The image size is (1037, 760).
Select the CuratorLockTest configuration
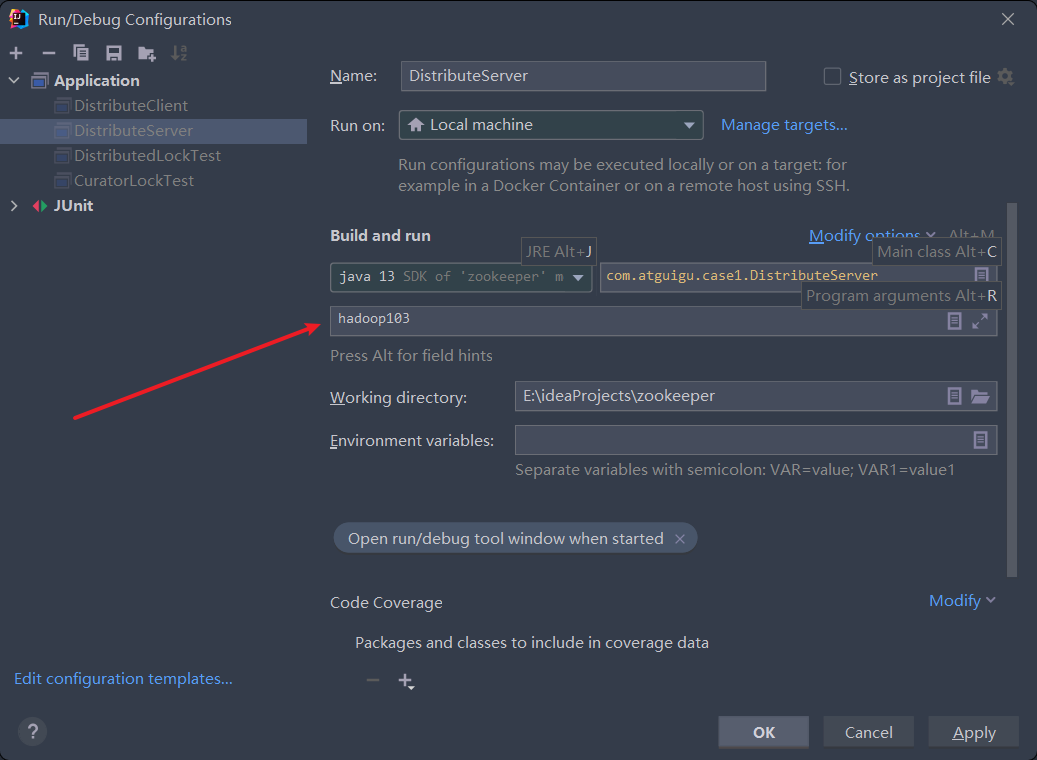(x=133, y=181)
